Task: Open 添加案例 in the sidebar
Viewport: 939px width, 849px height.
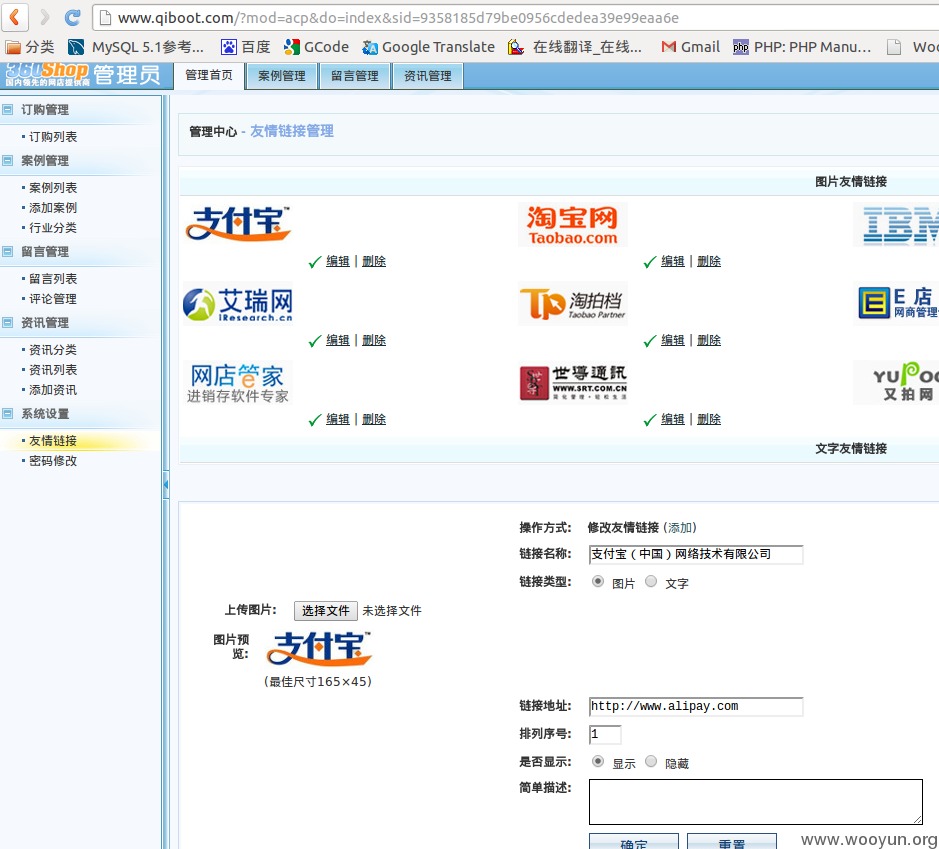Action: coord(53,208)
